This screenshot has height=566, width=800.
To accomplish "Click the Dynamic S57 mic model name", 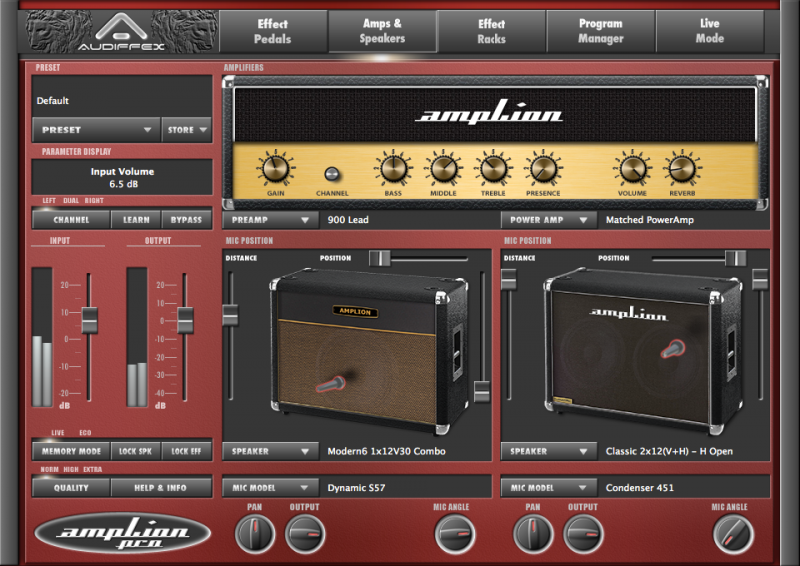I will point(406,488).
